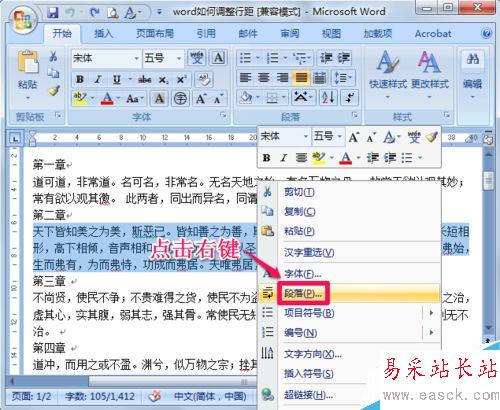500x410 pixels.
Task: Toggle strikethrough abc in ribbon
Action: tap(145, 79)
